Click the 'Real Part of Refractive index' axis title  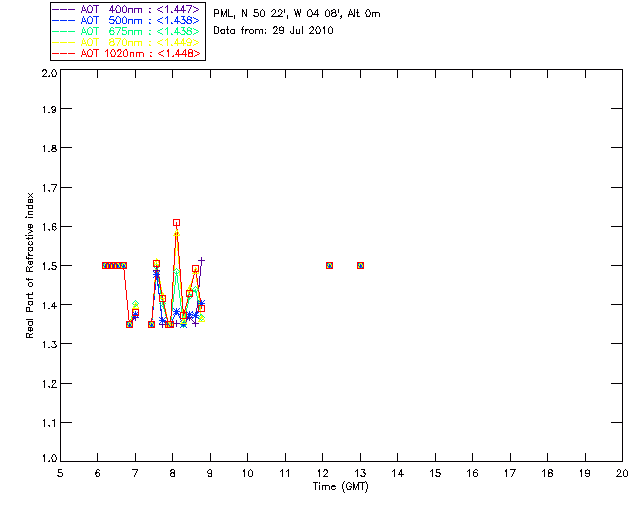coord(30,265)
